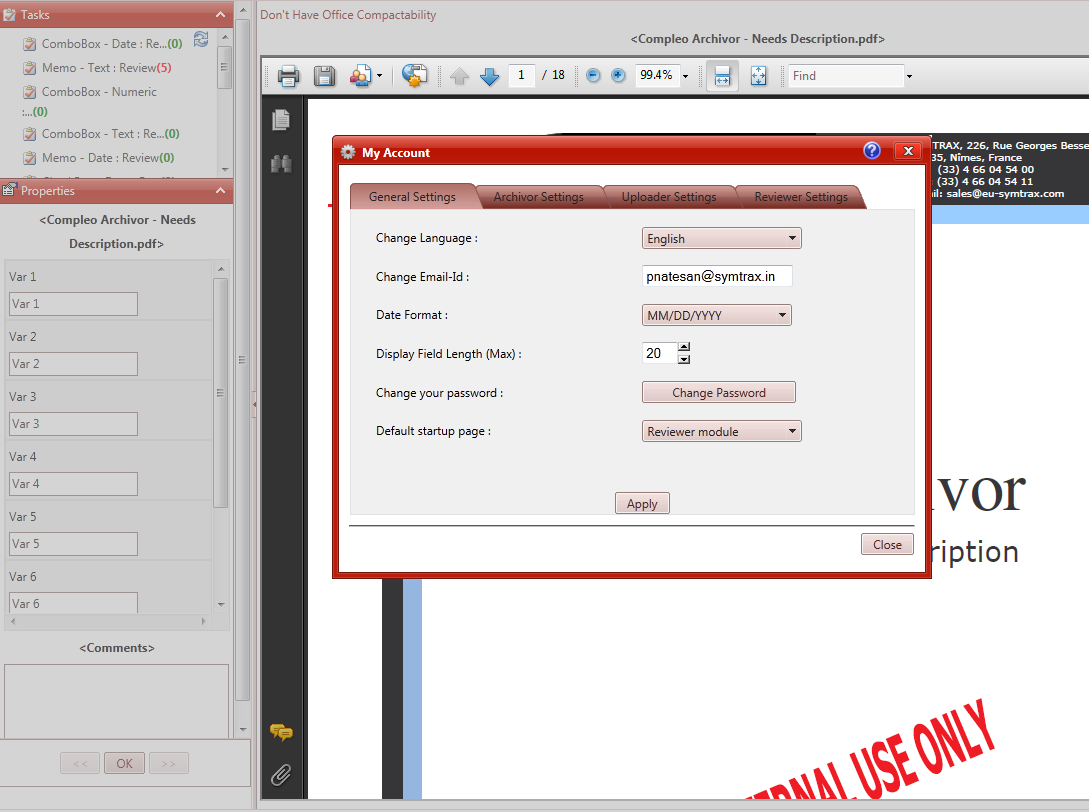Viewport: 1089px width, 812px height.
Task: Switch to Uploader Settings tab
Action: (x=669, y=197)
